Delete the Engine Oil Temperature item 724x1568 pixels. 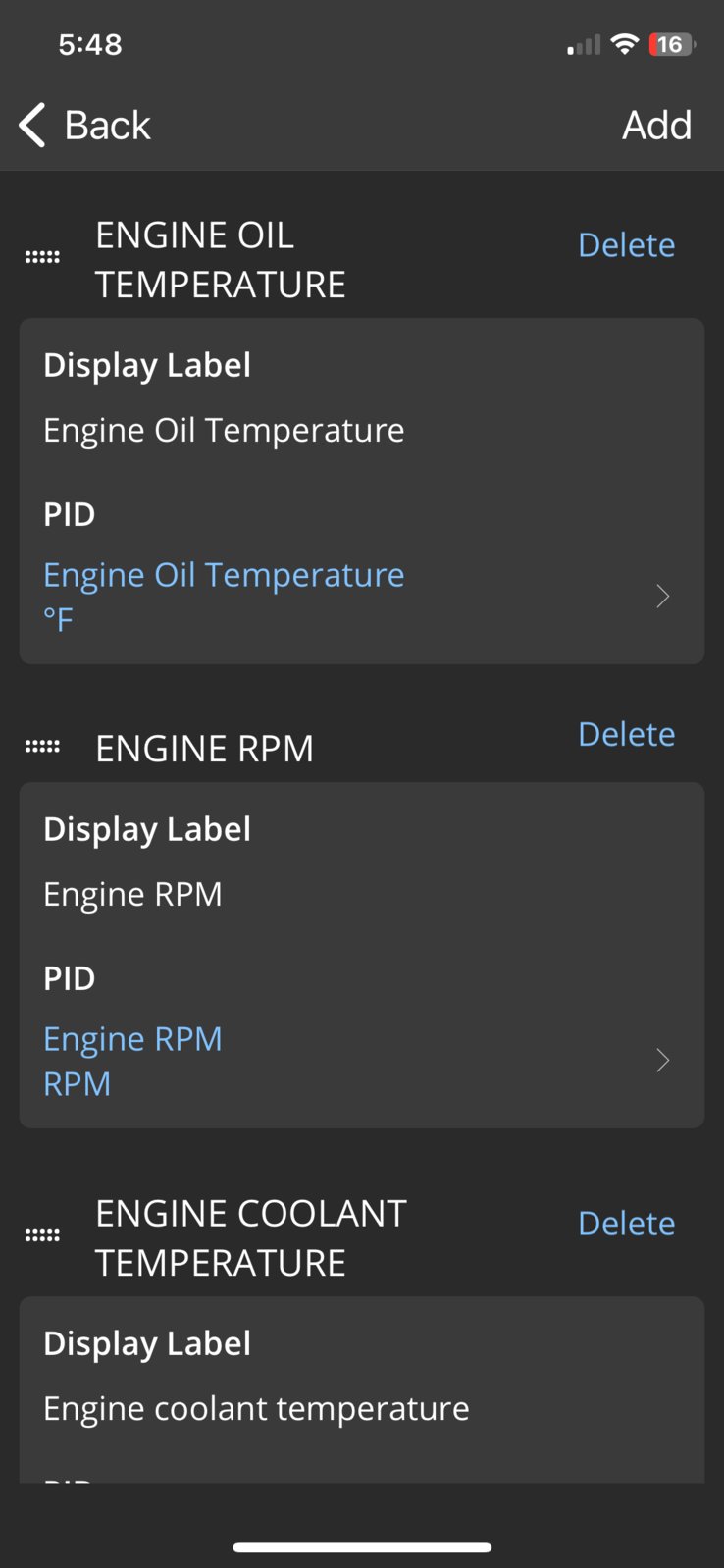627,245
